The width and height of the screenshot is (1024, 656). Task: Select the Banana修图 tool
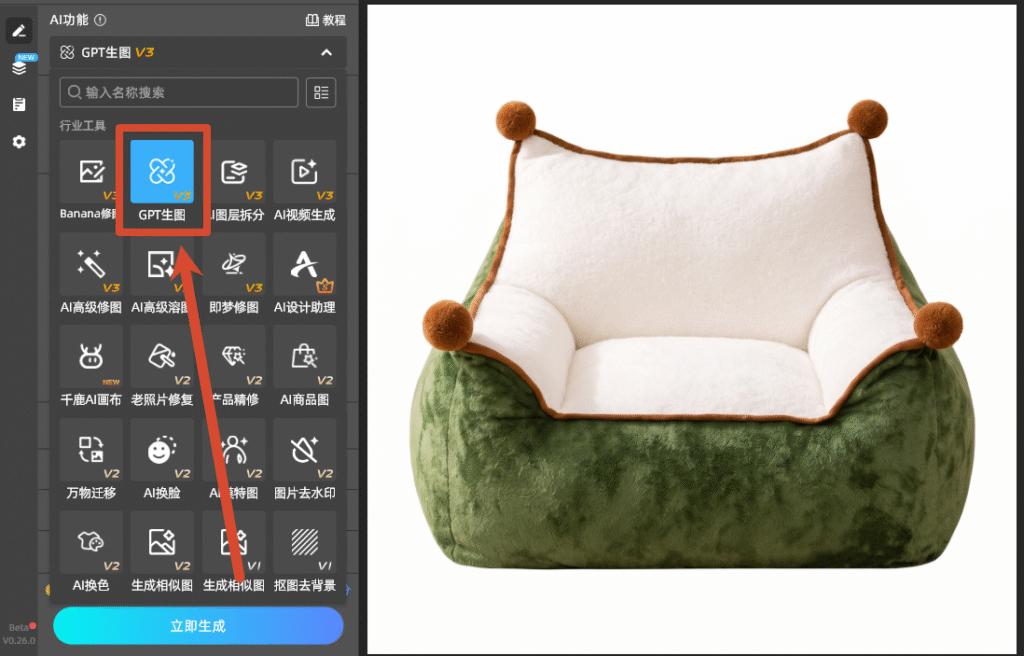point(91,180)
